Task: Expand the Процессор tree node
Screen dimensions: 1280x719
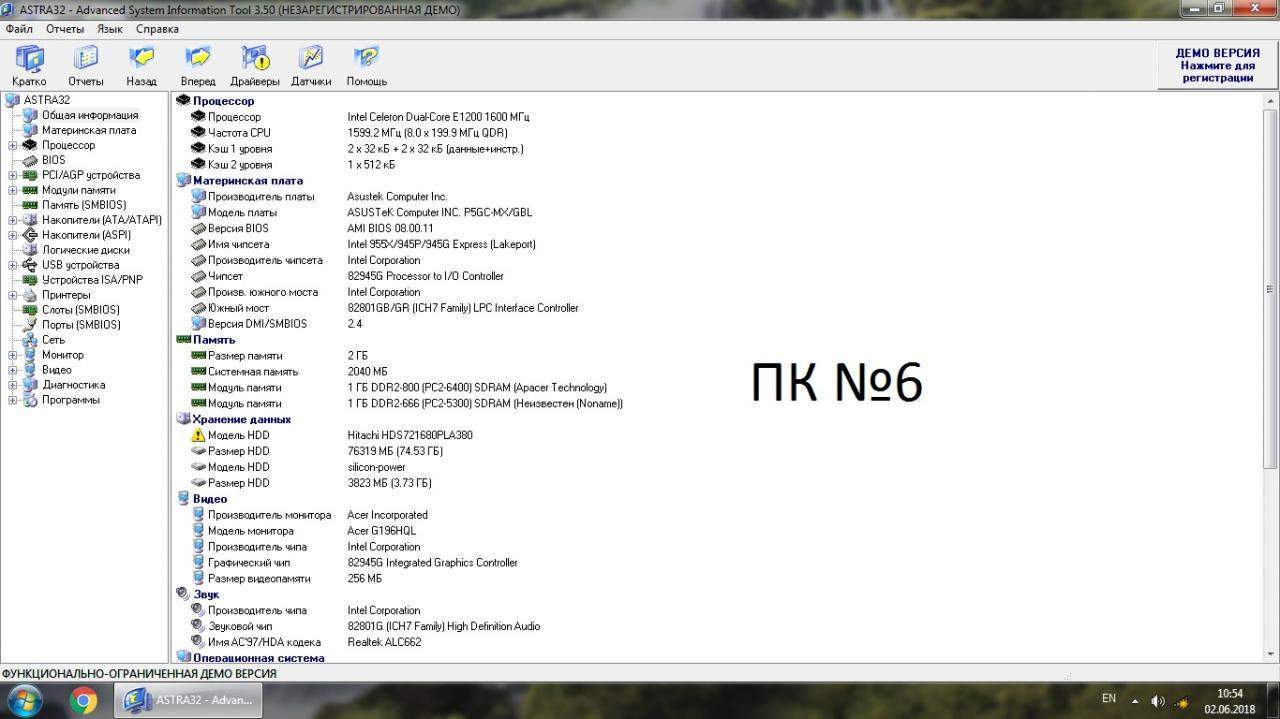Action: pyautogui.click(x=12, y=145)
